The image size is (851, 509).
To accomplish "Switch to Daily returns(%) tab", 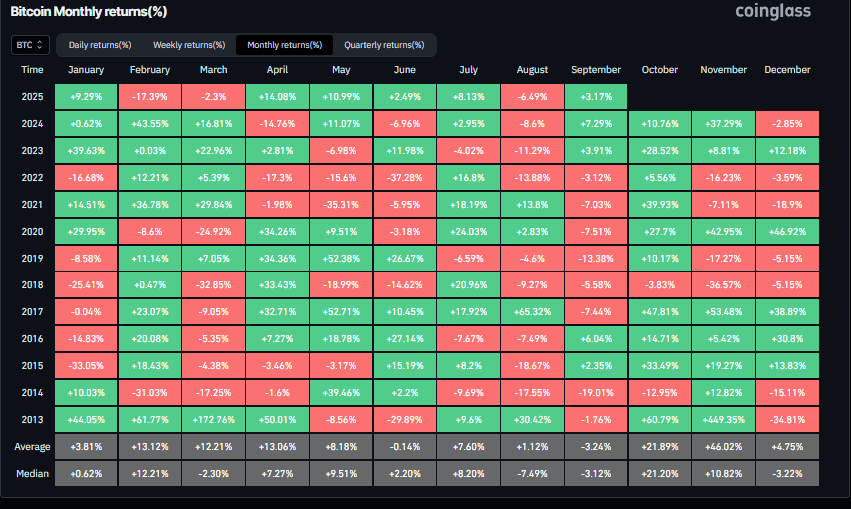I will click(99, 45).
